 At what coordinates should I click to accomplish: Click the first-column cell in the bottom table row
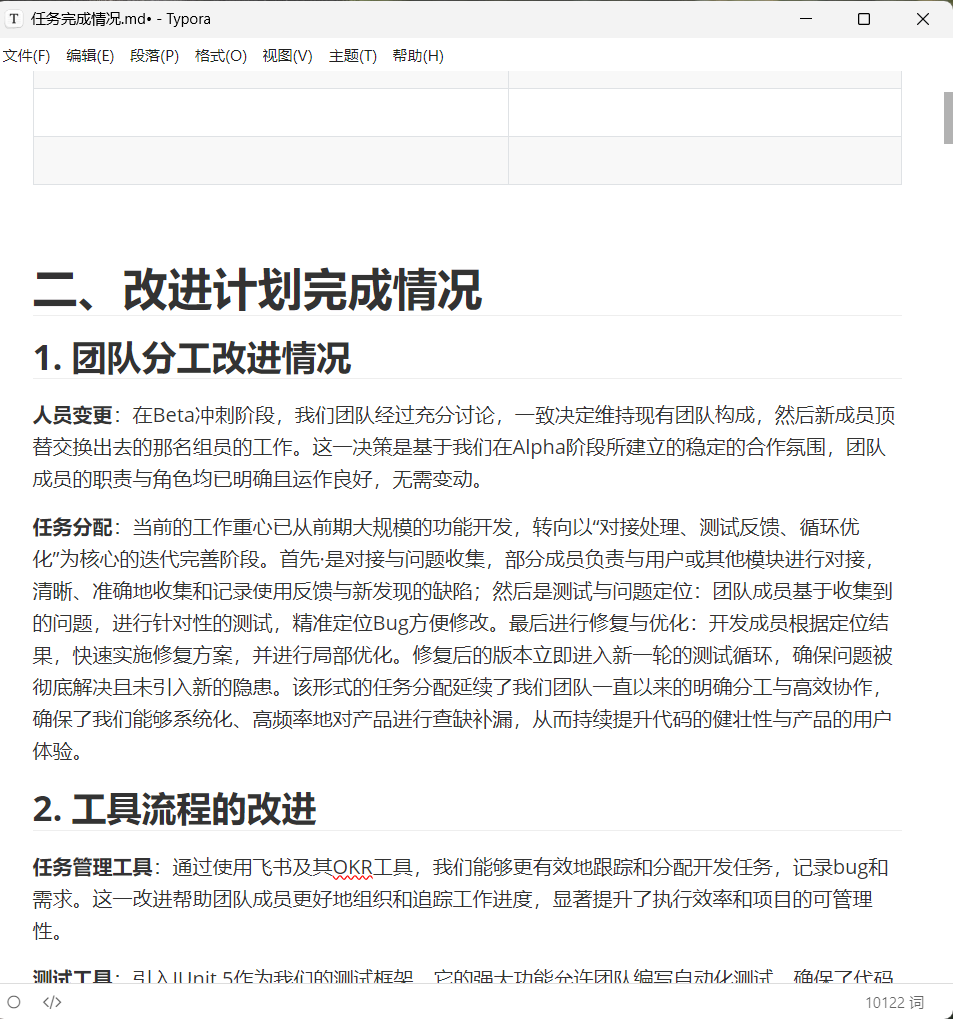[270, 161]
